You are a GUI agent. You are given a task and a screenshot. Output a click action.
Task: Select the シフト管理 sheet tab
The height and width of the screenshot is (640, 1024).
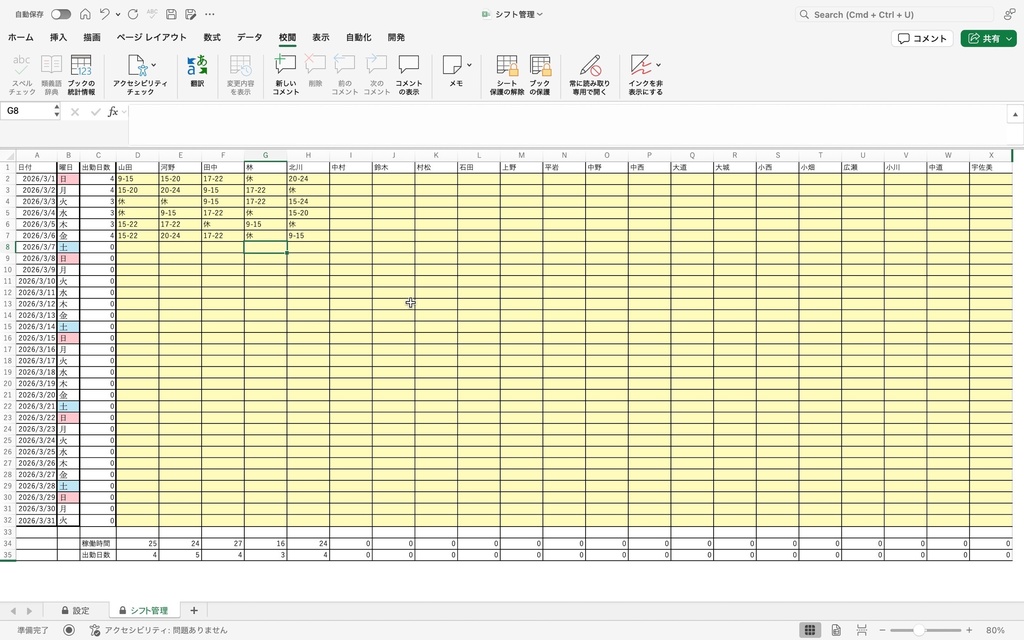[144, 611]
